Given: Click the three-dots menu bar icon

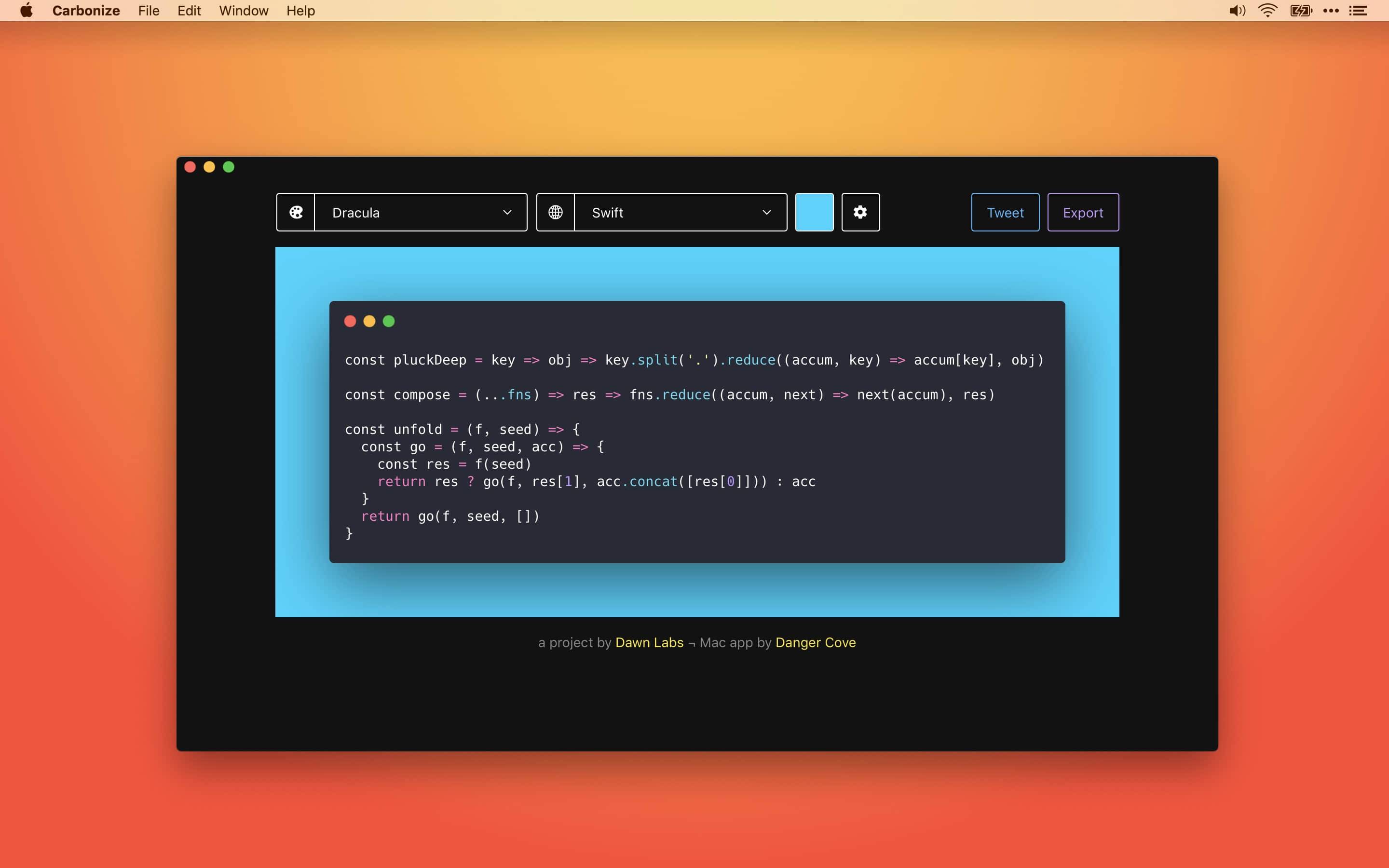Looking at the screenshot, I should 1331,11.
